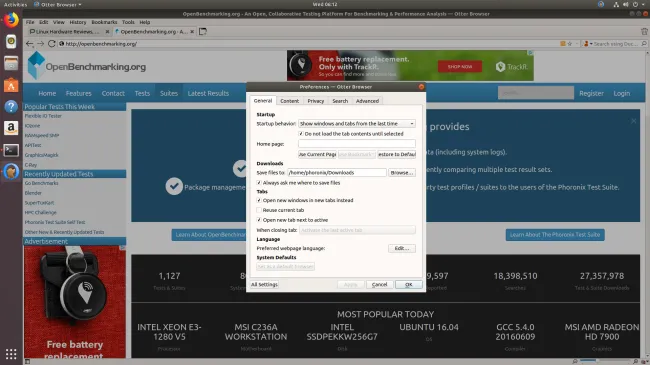This screenshot has width=650, height=365.
Task: Bookmark page with the star icon
Action: (x=570, y=44)
